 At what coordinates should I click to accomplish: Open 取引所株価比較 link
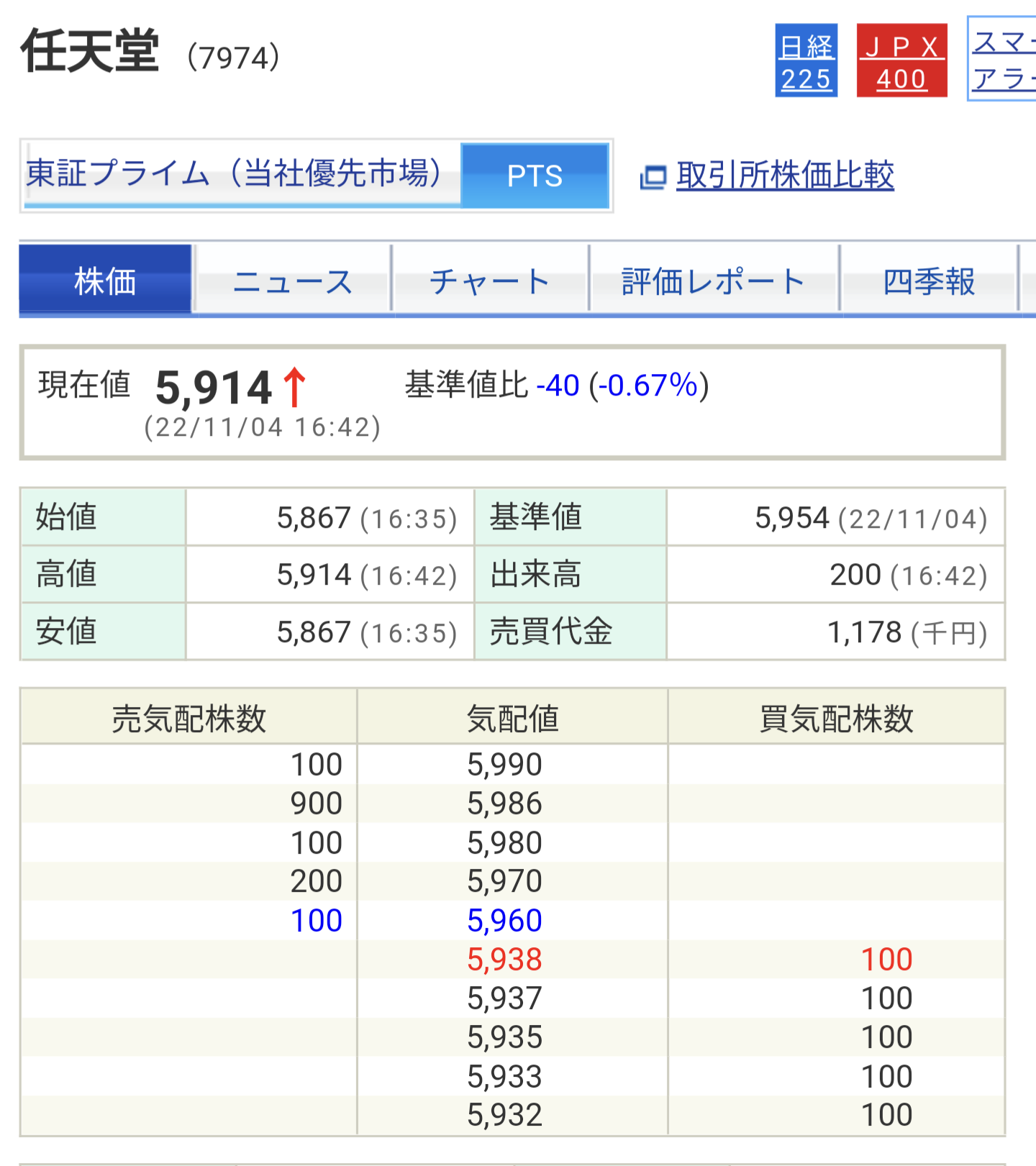pyautogui.click(x=785, y=176)
